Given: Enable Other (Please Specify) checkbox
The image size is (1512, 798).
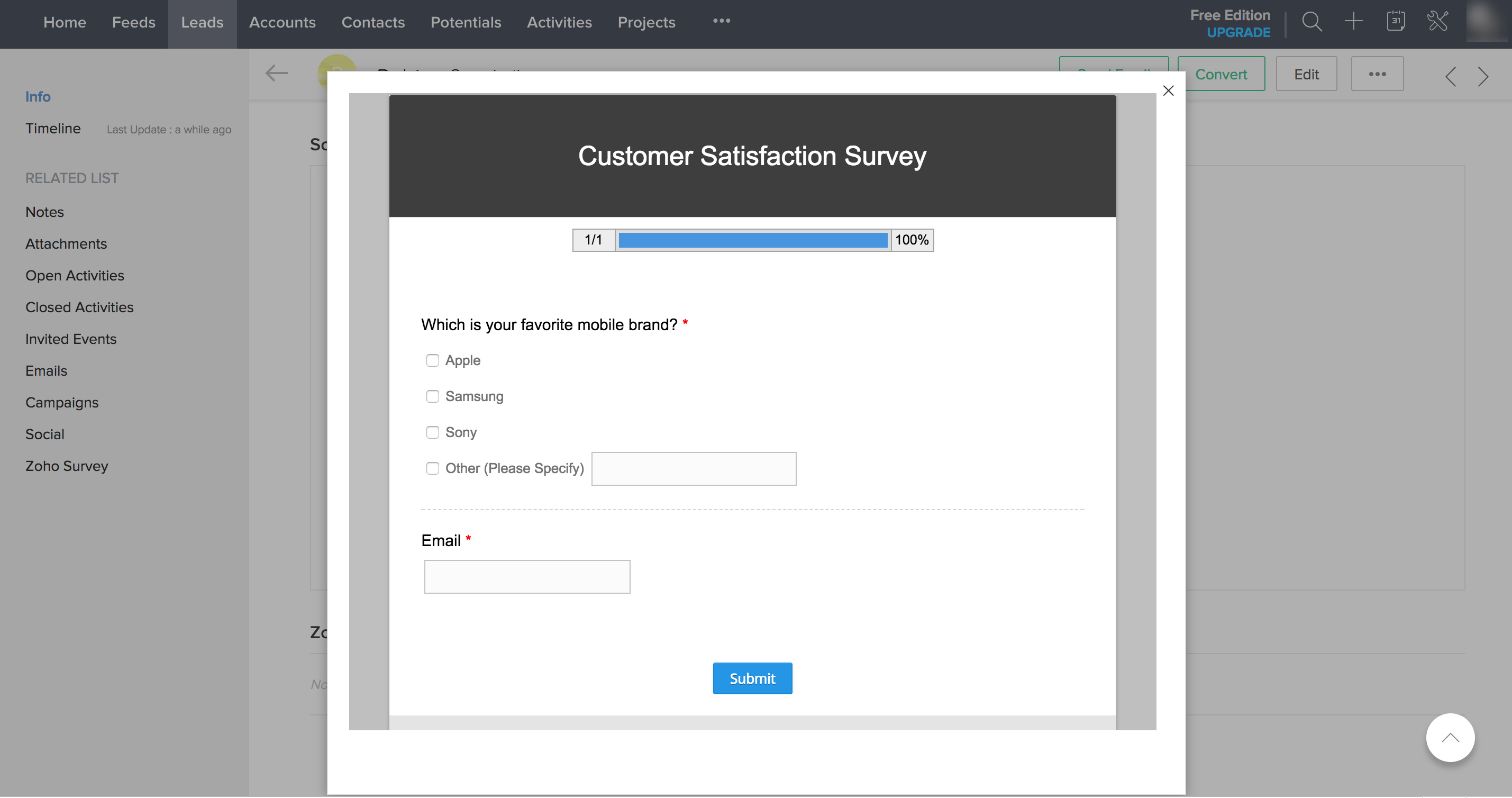Looking at the screenshot, I should 433,468.
